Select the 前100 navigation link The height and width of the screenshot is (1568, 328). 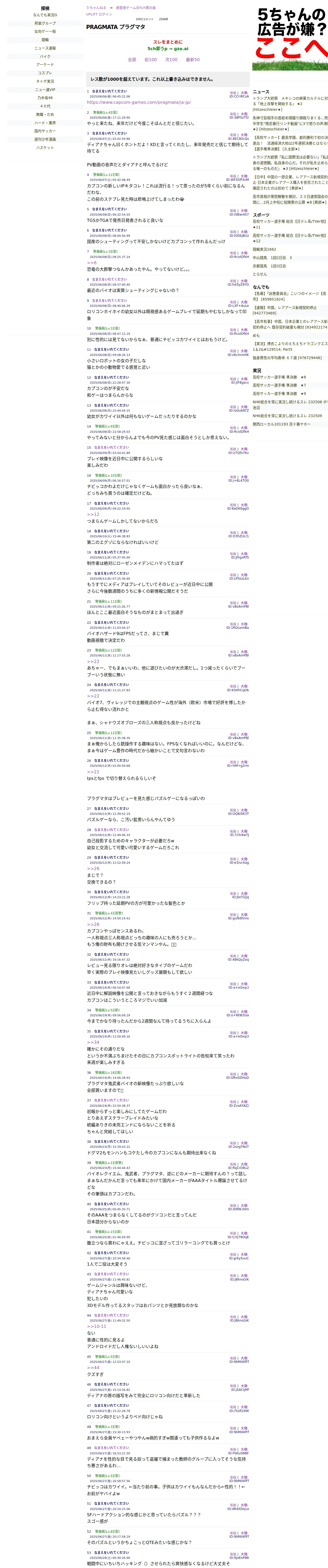coord(151,60)
